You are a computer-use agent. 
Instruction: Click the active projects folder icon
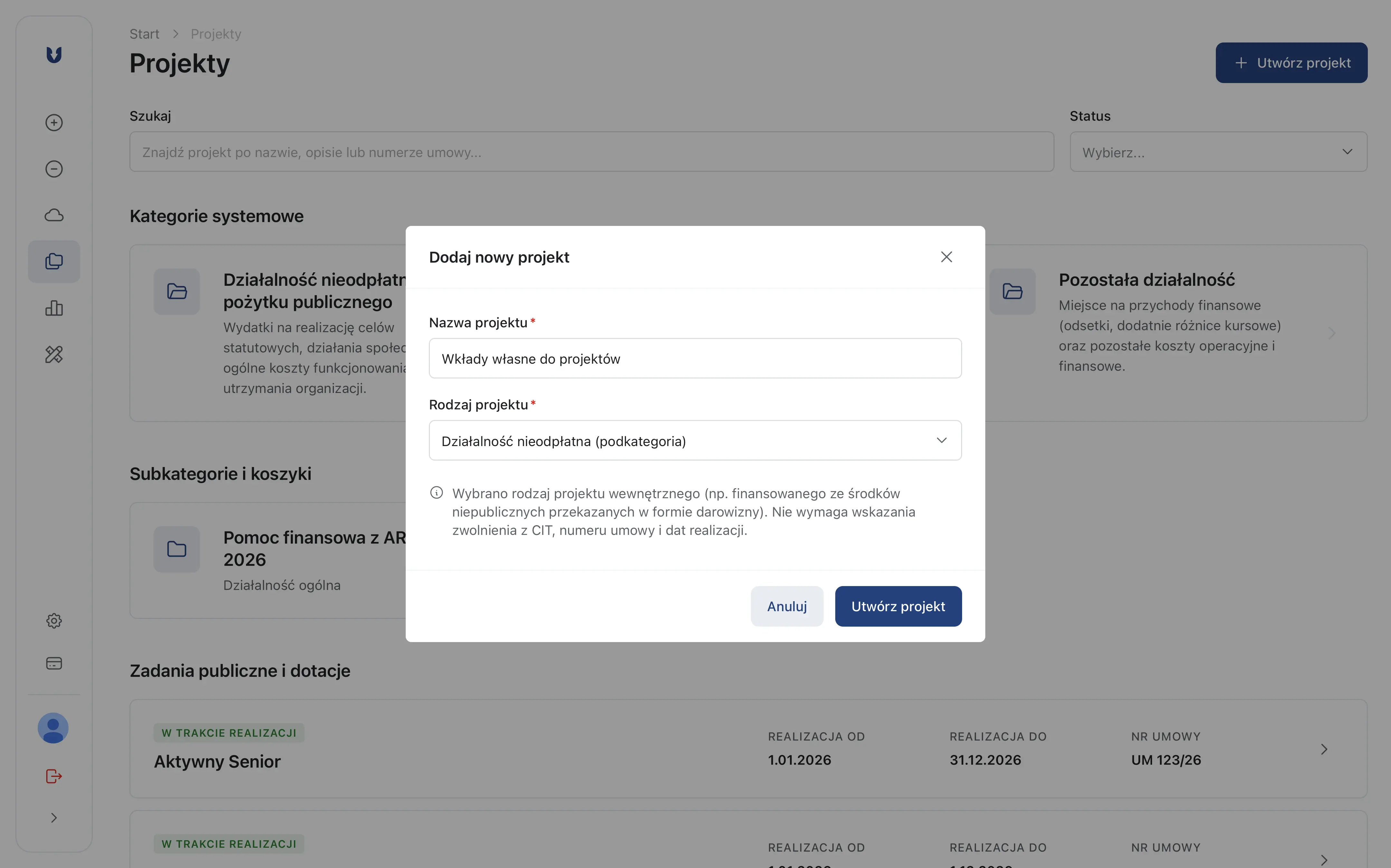[53, 261]
